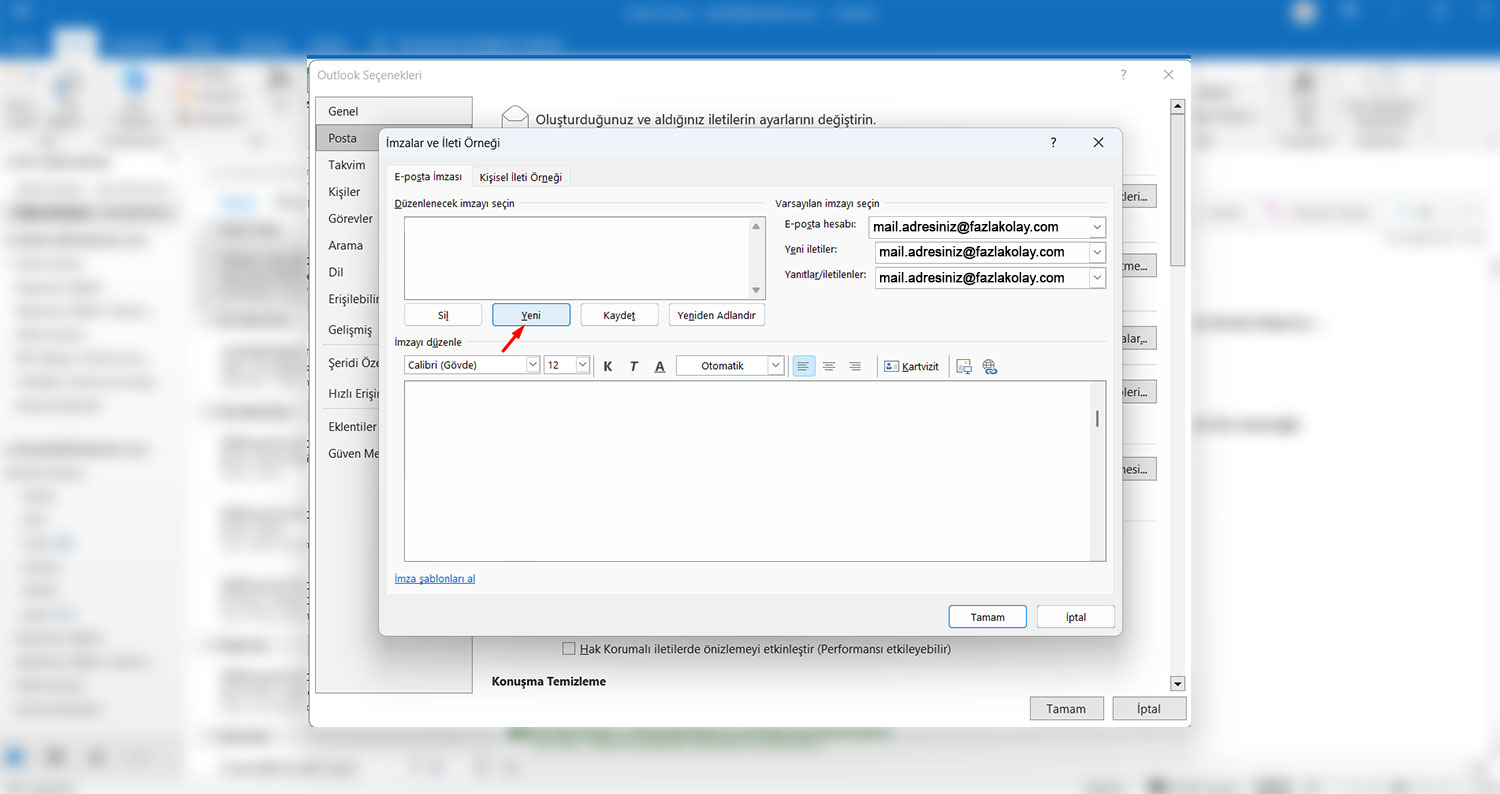Open the İmza şablonları al link
1500x794 pixels.
click(x=435, y=579)
